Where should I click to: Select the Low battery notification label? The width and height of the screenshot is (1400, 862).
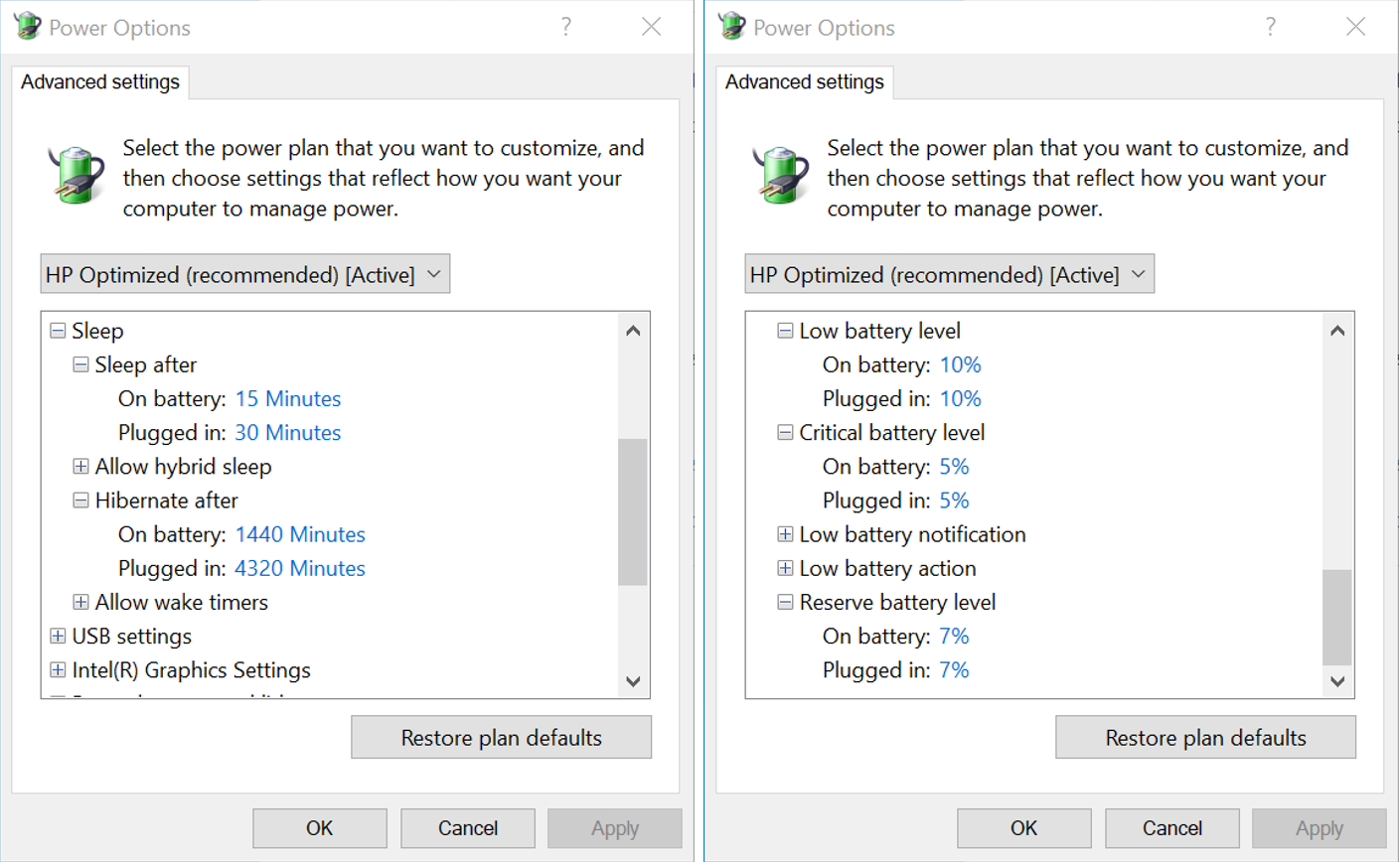(912, 534)
